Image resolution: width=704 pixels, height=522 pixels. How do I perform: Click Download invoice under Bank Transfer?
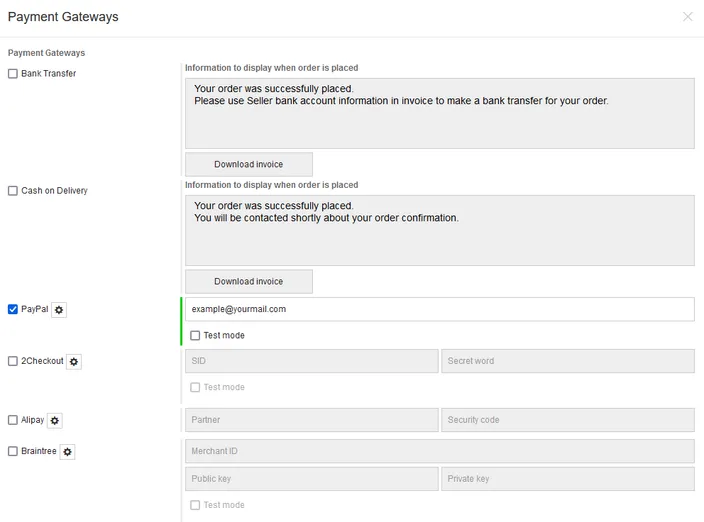click(249, 164)
